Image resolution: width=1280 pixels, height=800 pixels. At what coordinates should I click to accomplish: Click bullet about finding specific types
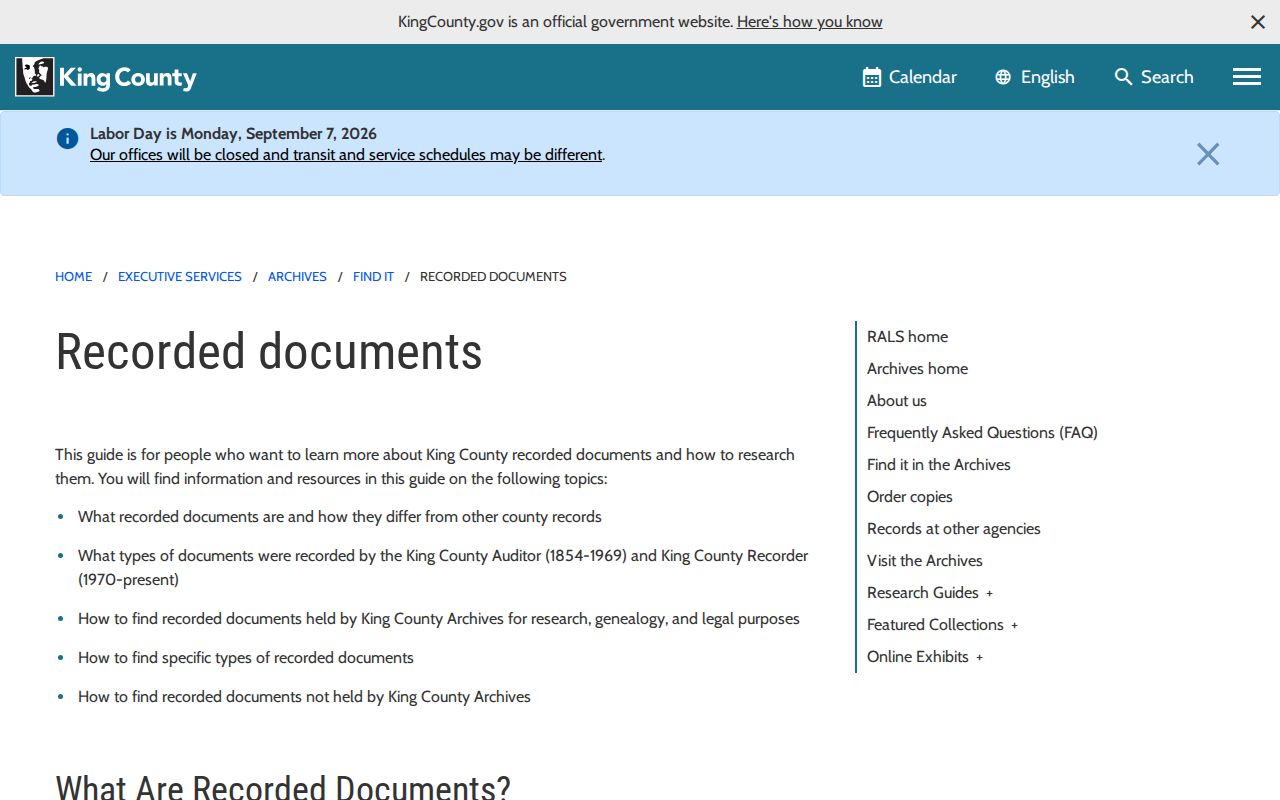click(246, 658)
